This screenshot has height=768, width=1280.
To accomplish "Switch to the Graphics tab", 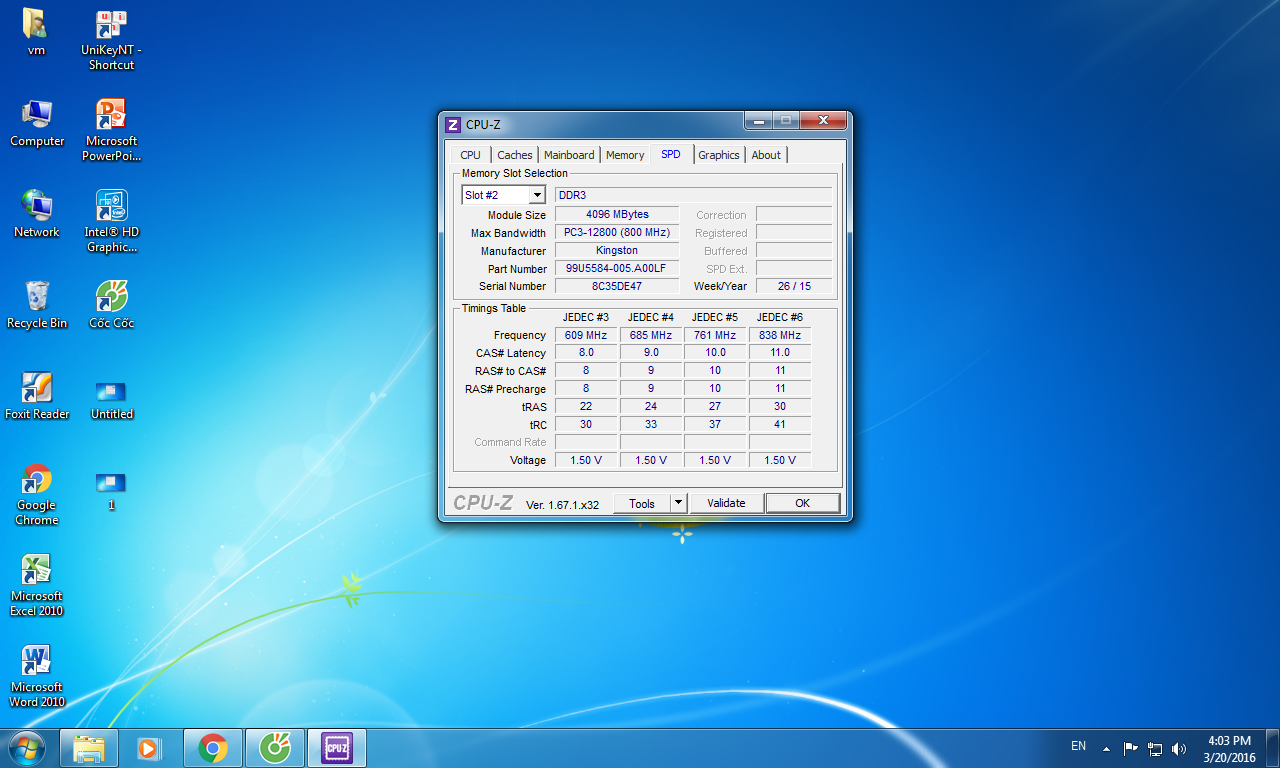I will click(x=718, y=155).
